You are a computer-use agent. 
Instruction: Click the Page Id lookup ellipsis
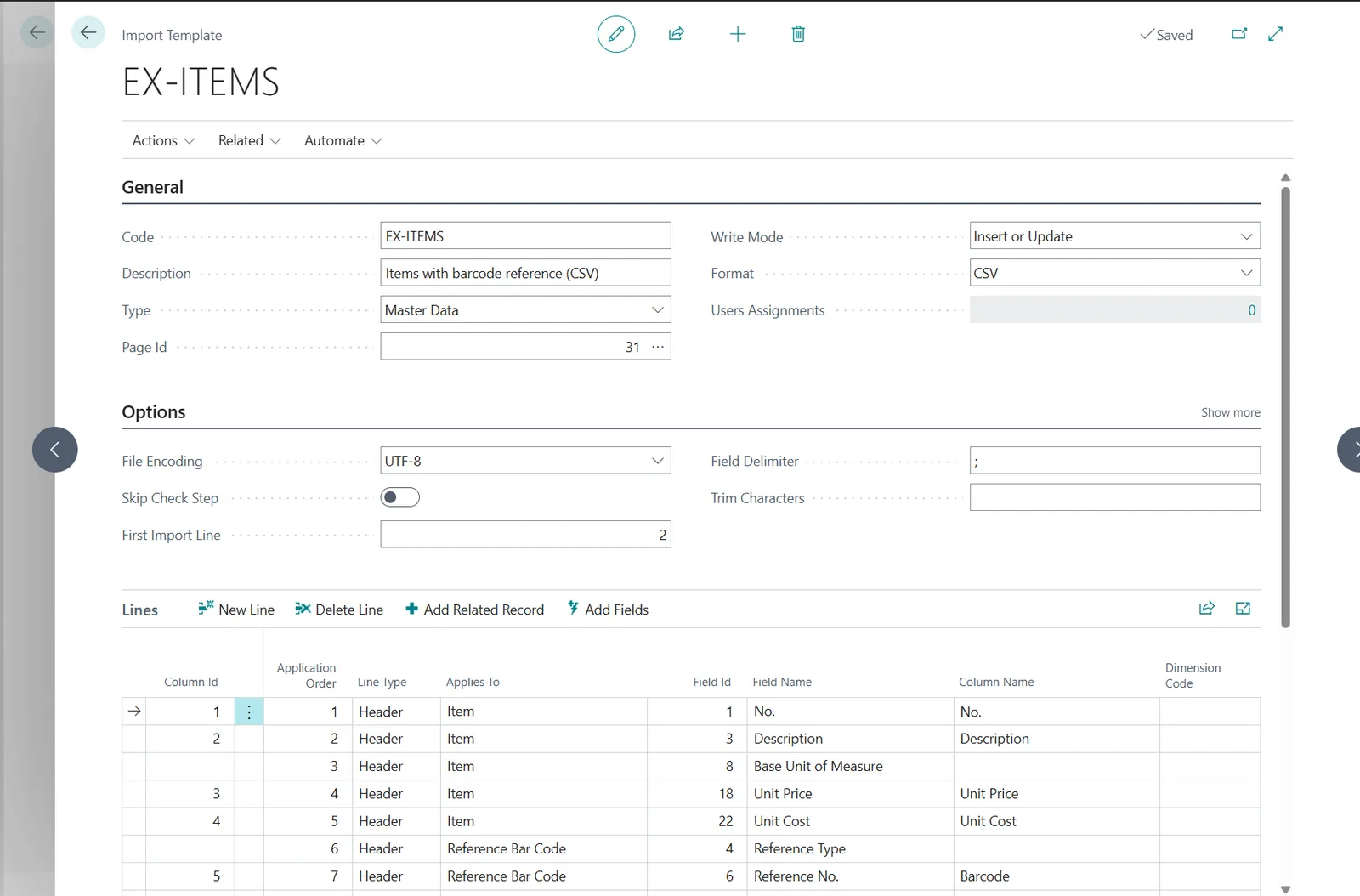click(x=658, y=347)
